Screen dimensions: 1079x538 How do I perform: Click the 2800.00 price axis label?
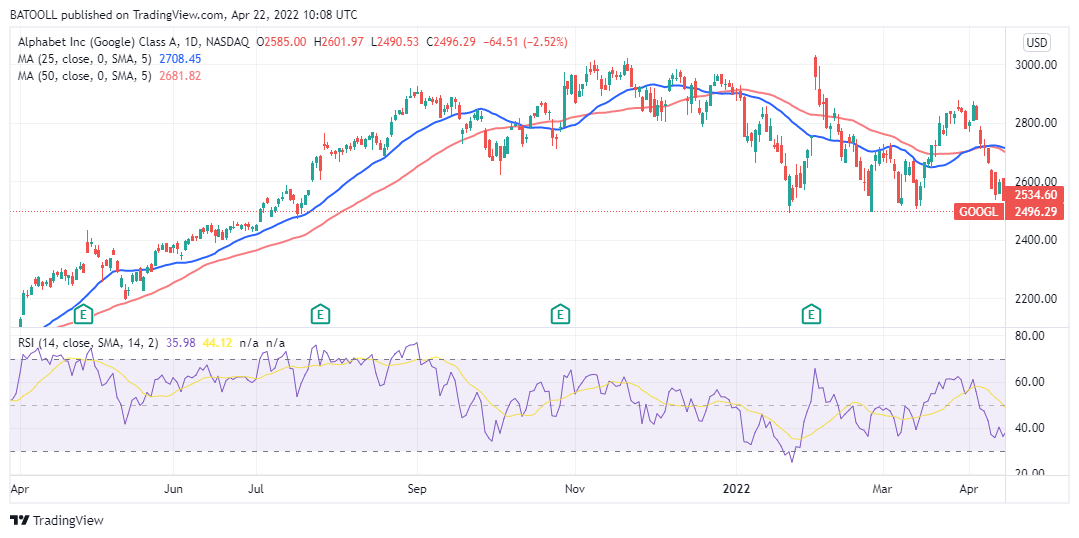[x=1038, y=123]
